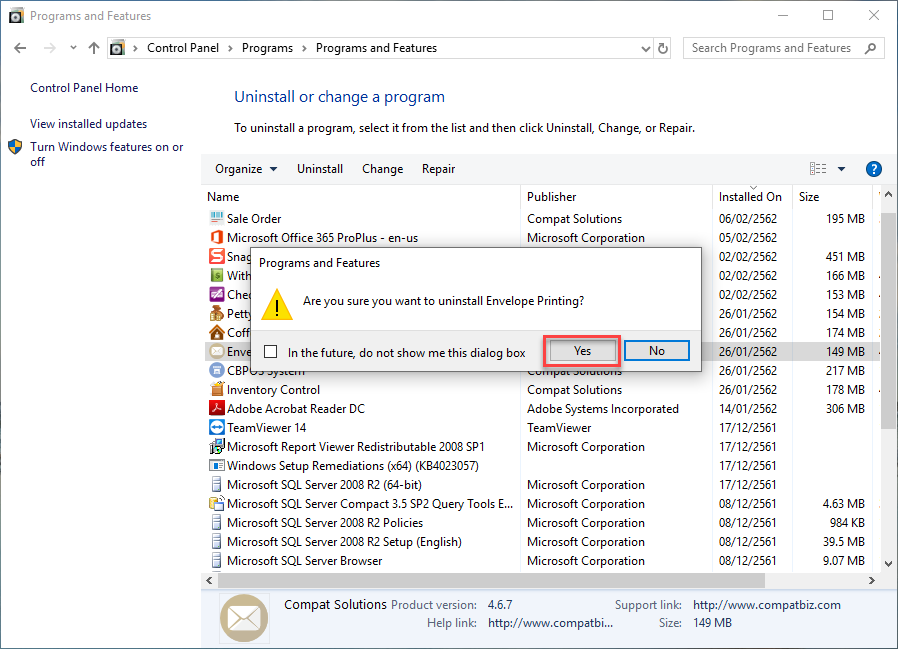Click the change view layout icon
This screenshot has width=898, height=649.
818,168
